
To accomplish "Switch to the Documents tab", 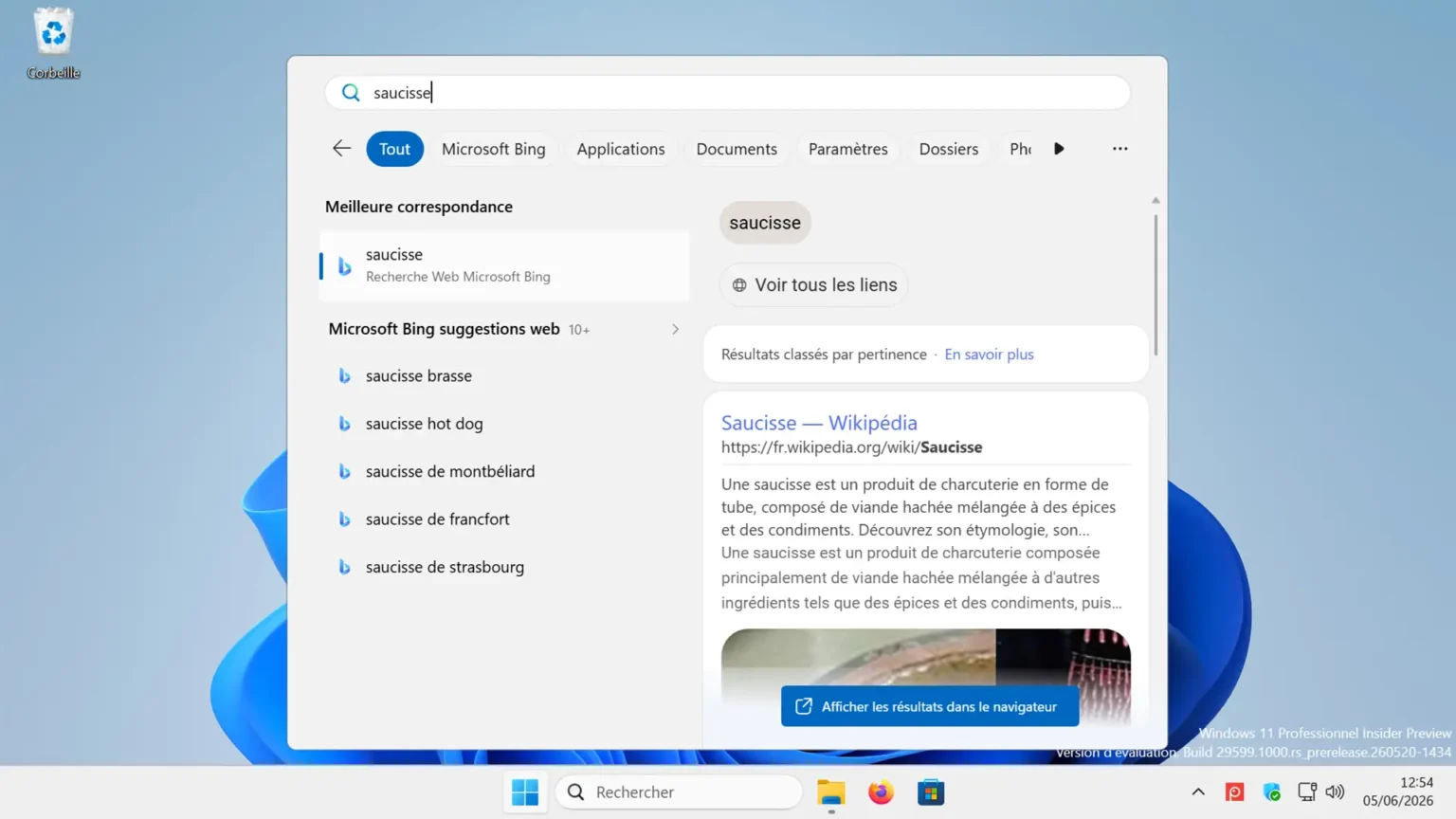I will tap(737, 149).
